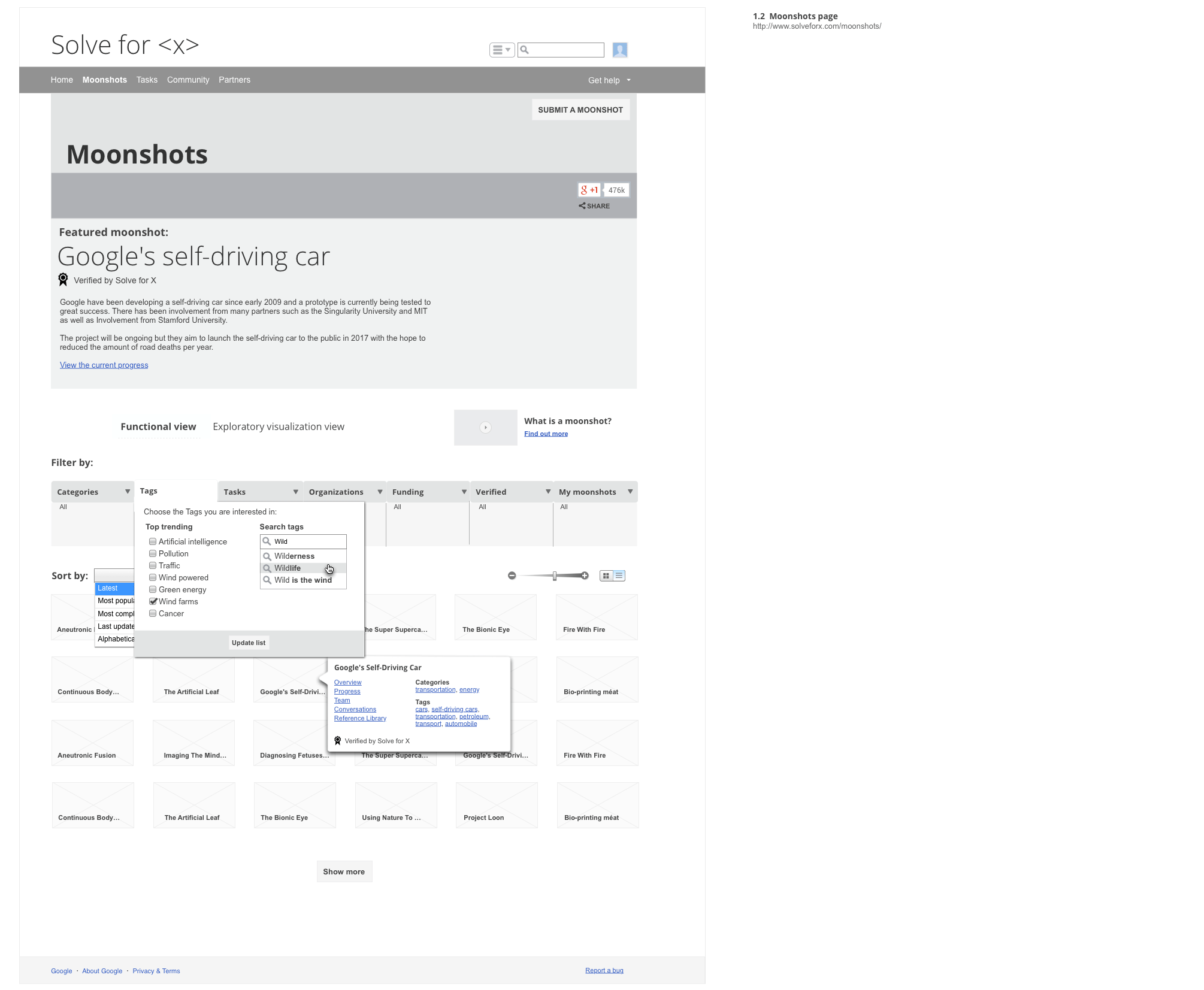Screen dimensions: 1204x990
Task: Click the user profile avatar
Action: (620, 50)
